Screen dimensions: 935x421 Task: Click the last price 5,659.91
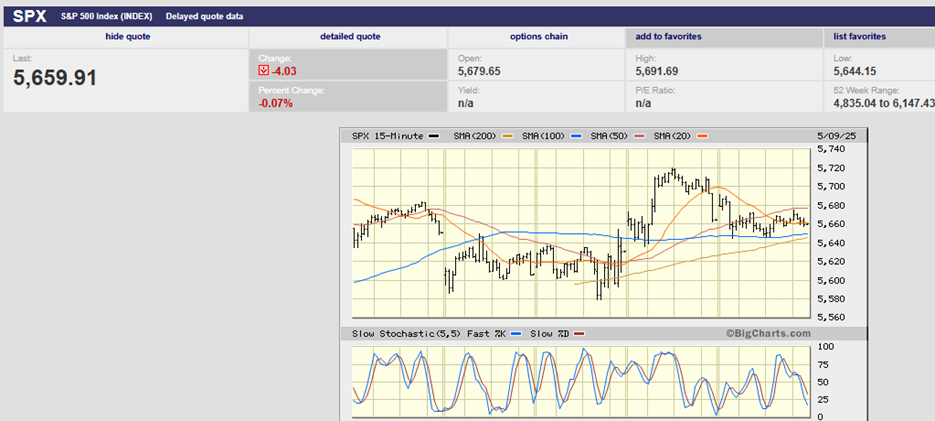55,78
